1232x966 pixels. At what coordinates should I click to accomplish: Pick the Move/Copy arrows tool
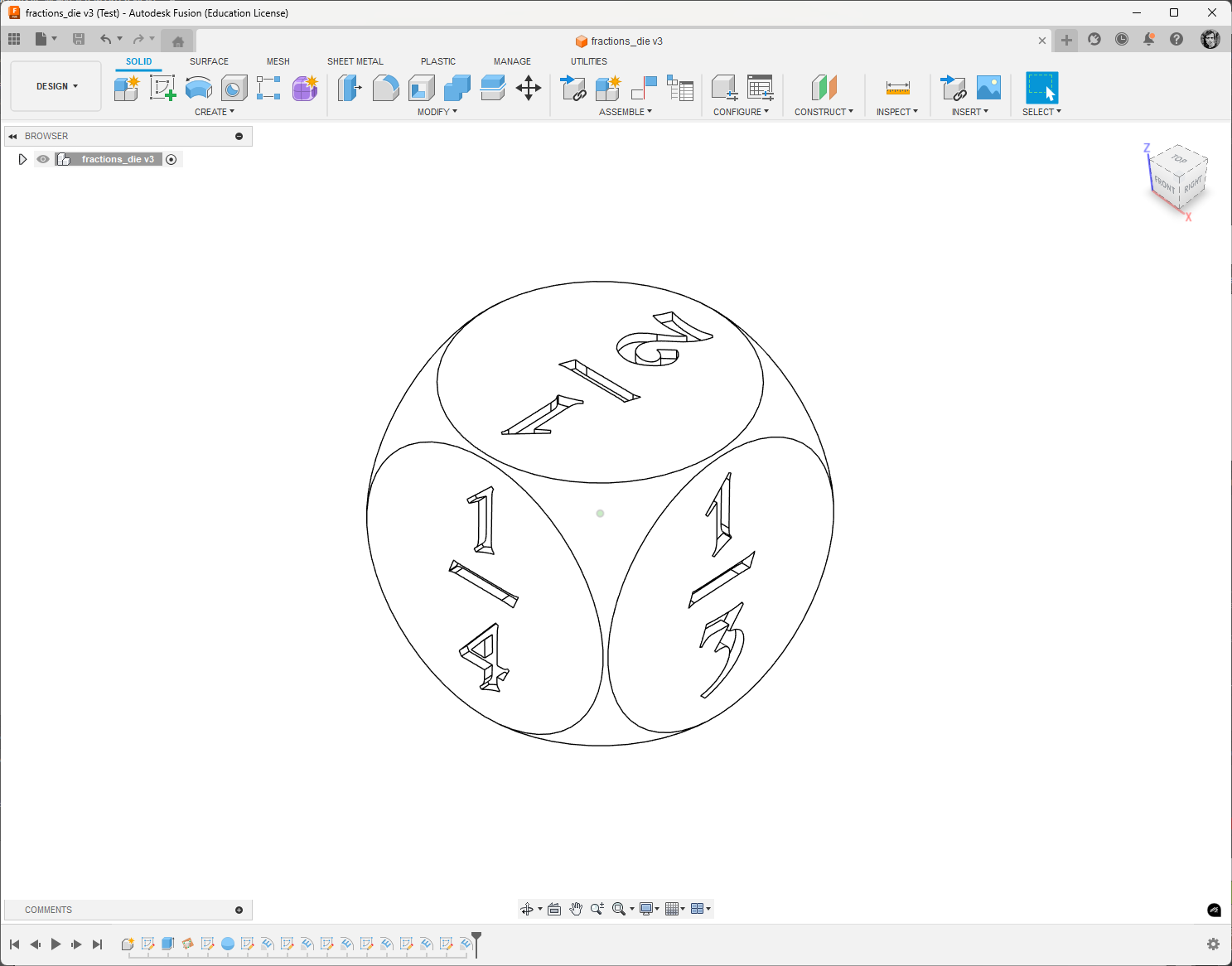529,88
